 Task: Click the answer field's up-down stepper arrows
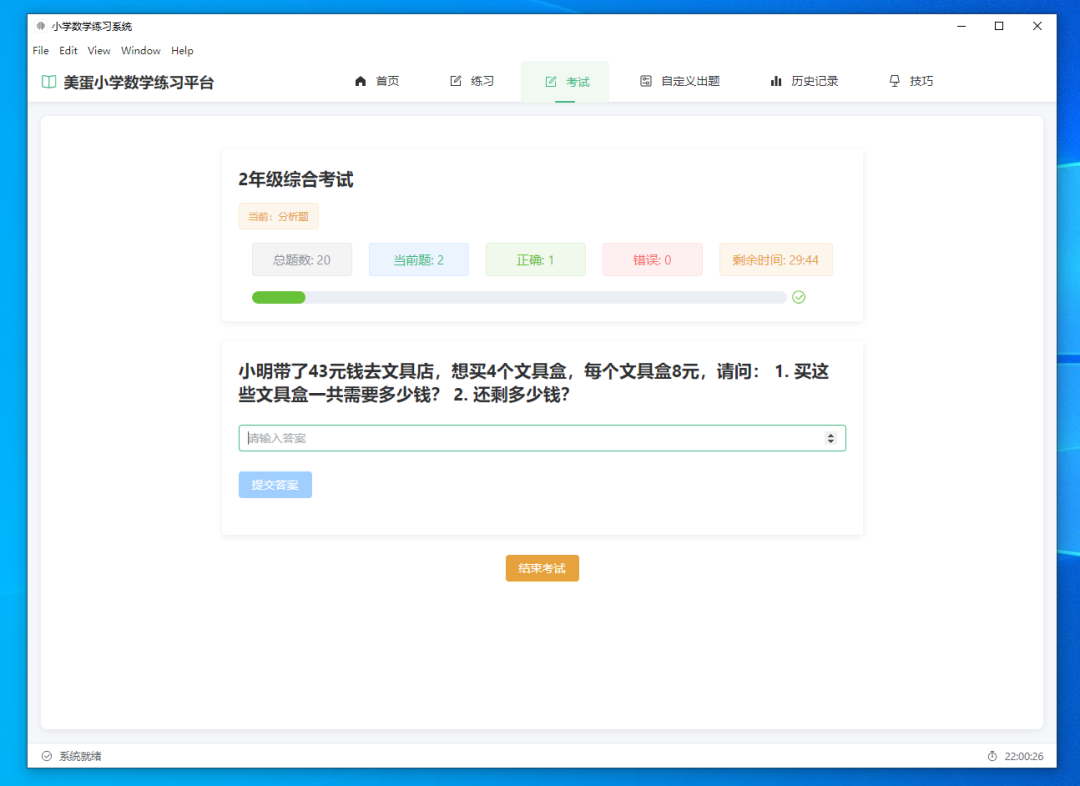point(831,438)
